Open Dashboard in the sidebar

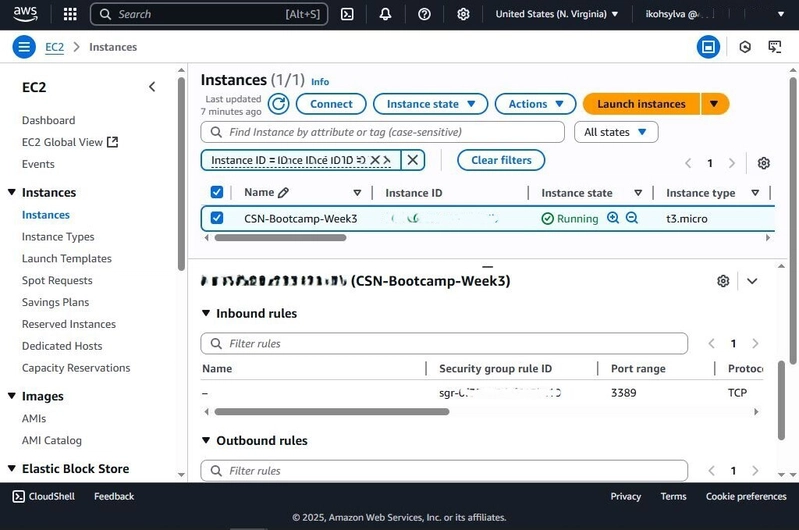click(48, 120)
